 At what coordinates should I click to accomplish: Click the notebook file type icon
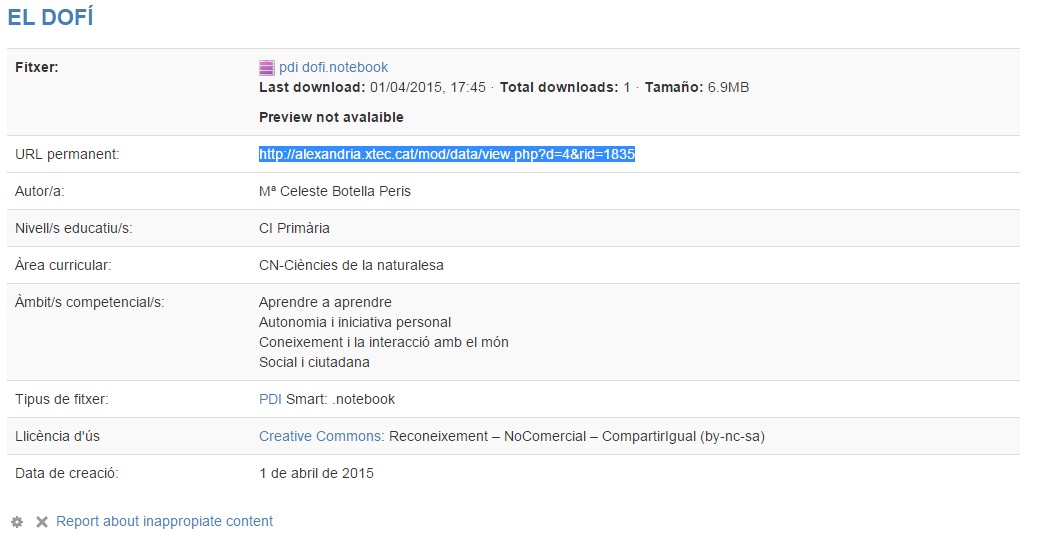(x=267, y=68)
